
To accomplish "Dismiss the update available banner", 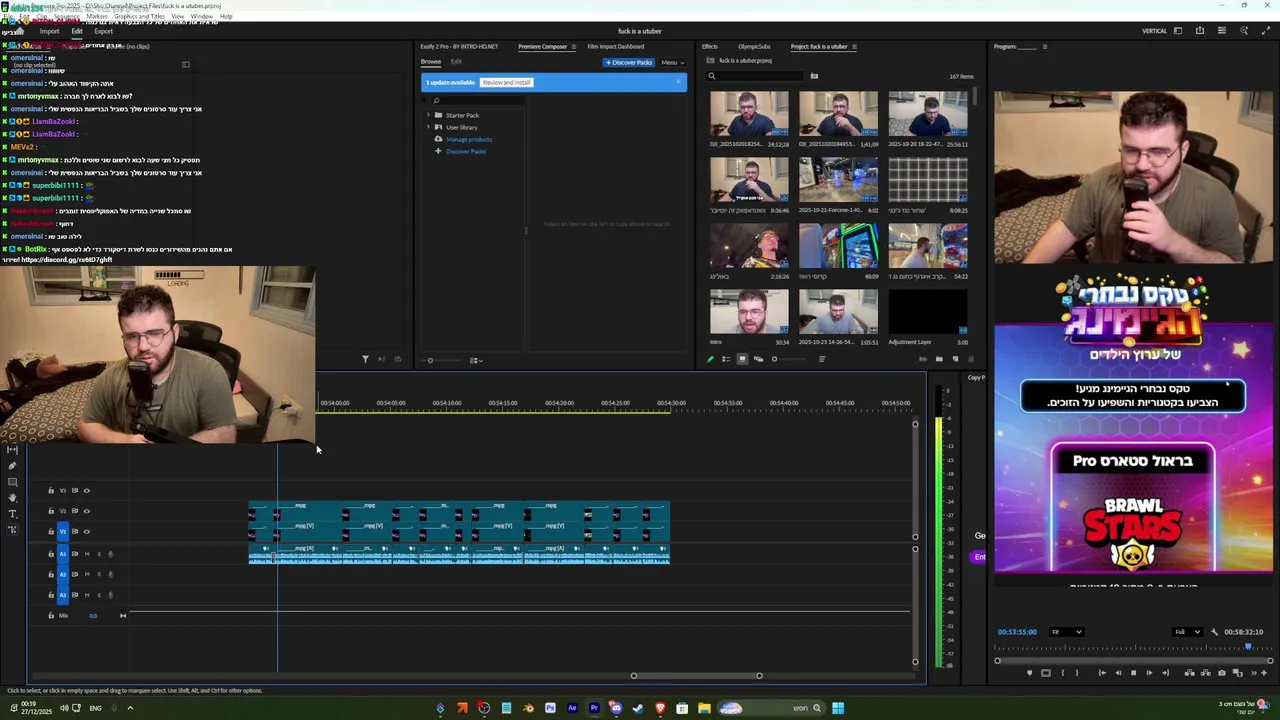I will point(678,82).
